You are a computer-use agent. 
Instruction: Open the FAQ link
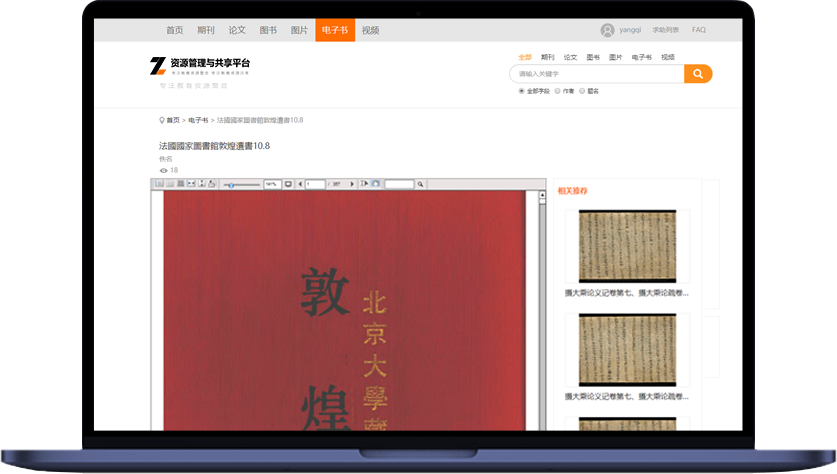point(699,30)
